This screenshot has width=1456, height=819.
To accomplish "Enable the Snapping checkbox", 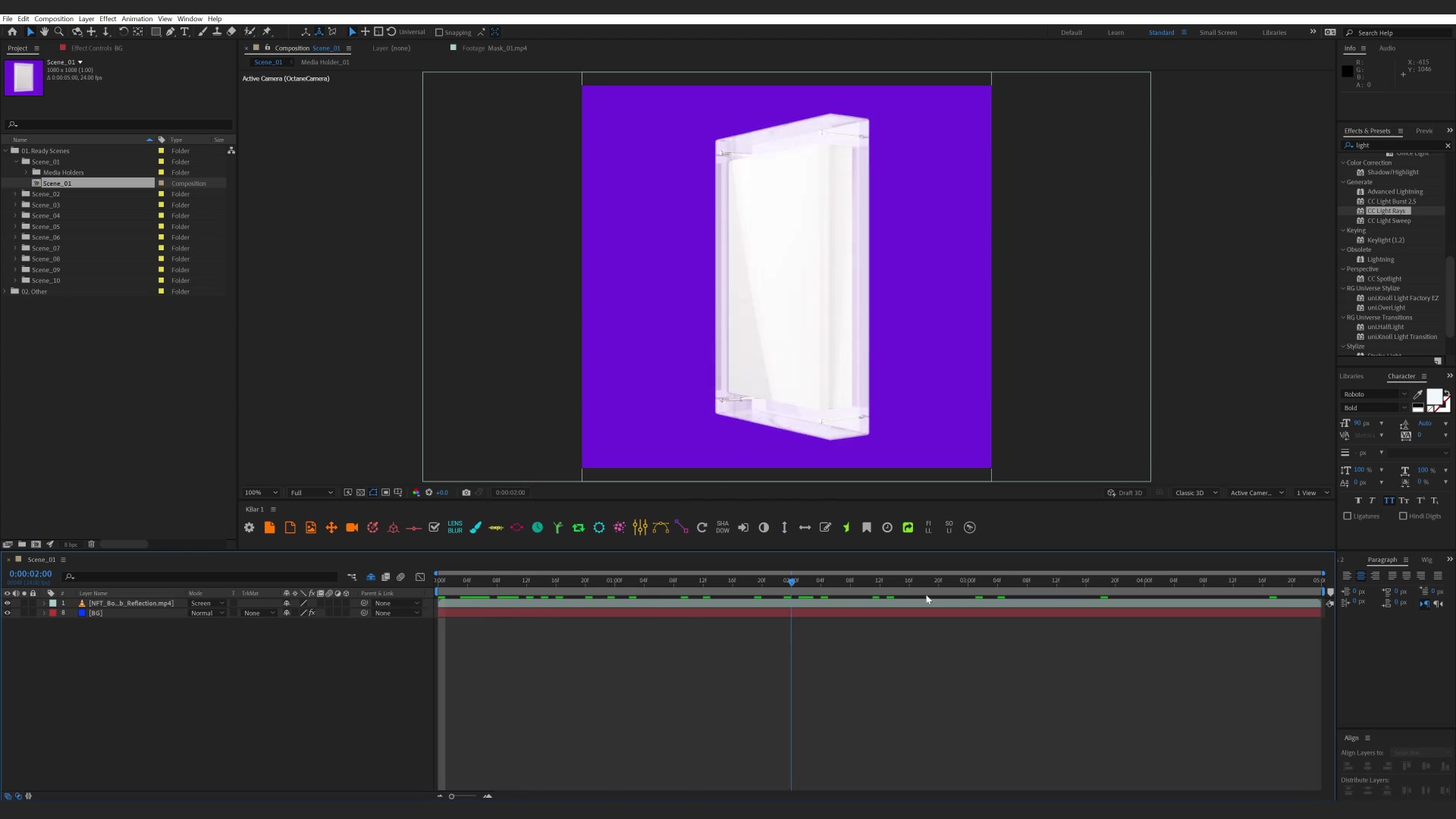I will pos(439,33).
